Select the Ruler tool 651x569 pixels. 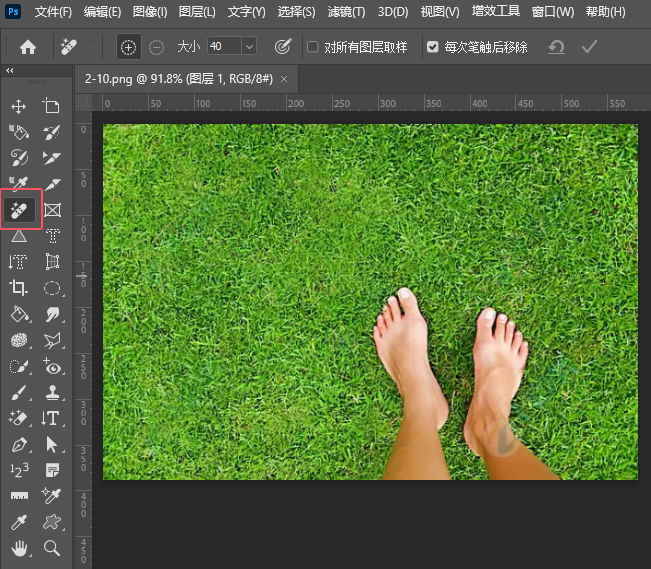click(x=19, y=496)
